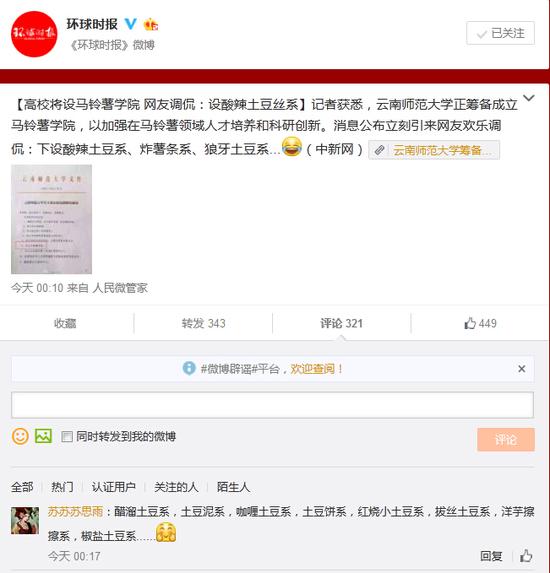The width and height of the screenshot is (550, 573).
Task: Open the document photo thumbnail
Action: click(x=51, y=219)
